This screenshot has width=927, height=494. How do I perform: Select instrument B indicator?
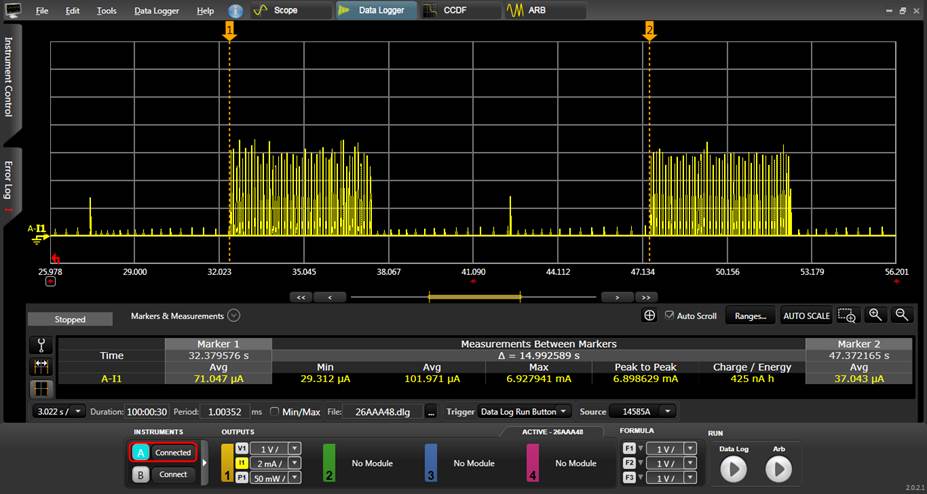pos(140,474)
